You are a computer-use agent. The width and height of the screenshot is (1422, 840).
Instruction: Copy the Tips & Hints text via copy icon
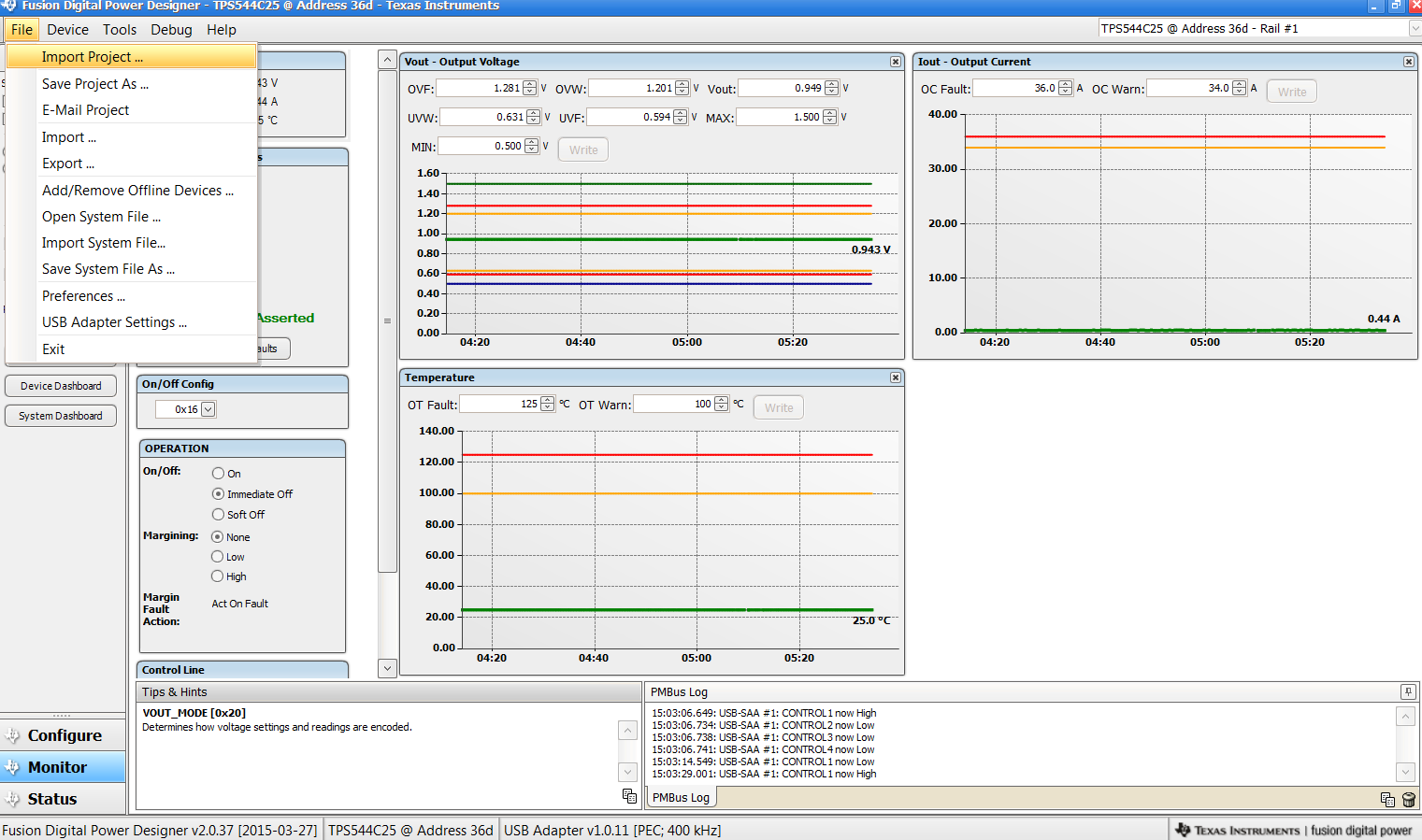pos(628,796)
